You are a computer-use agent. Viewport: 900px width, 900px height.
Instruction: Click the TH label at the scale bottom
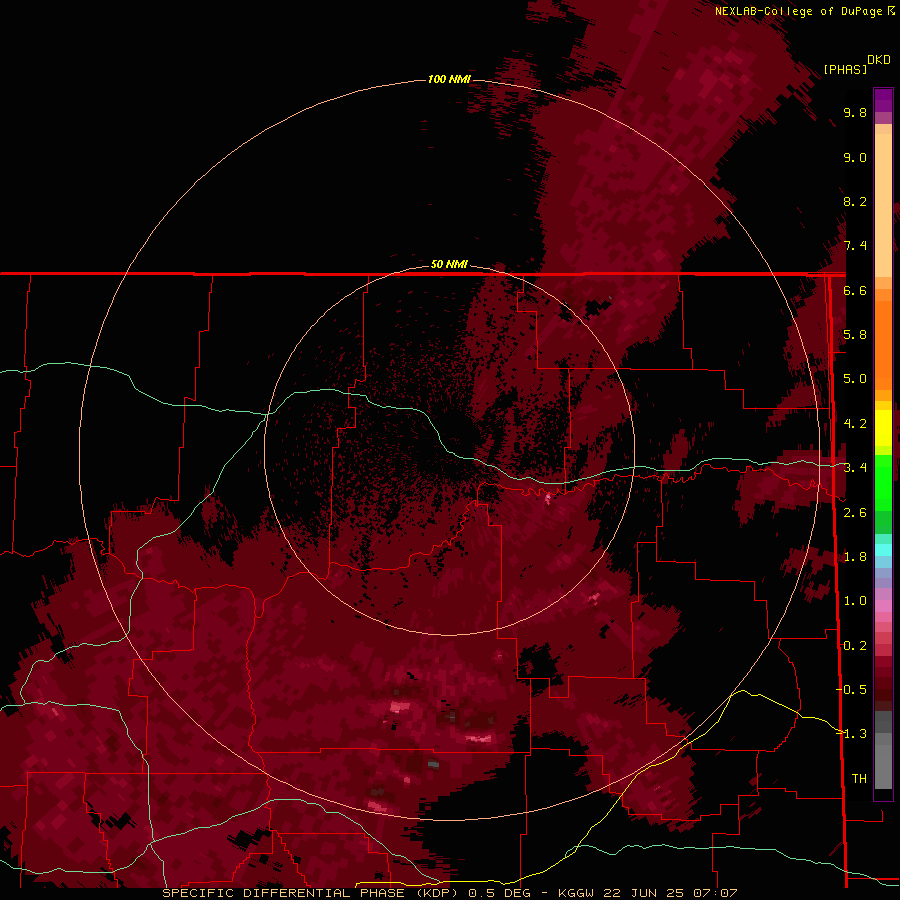859,778
